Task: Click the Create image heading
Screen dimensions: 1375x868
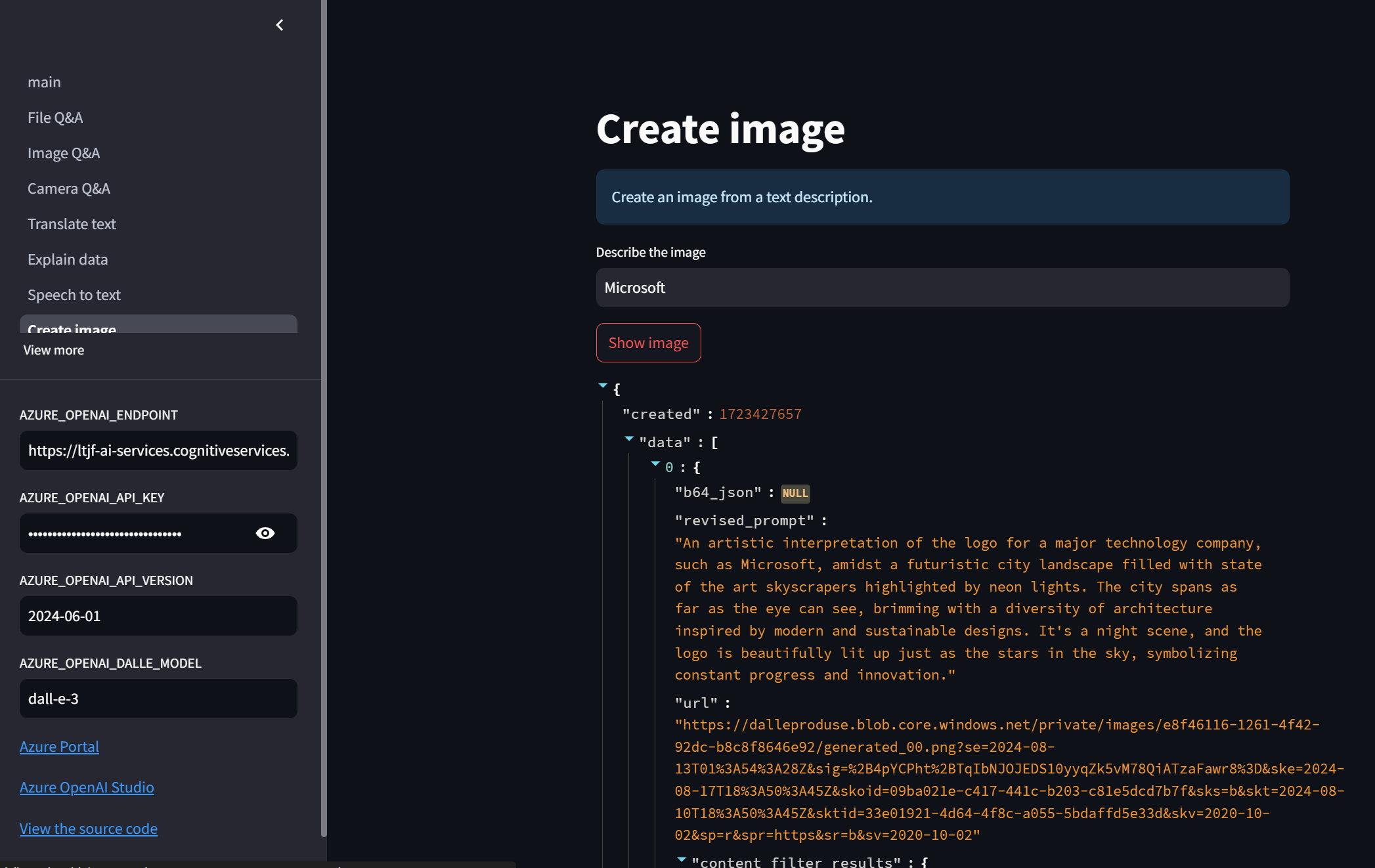Action: pyautogui.click(x=720, y=129)
